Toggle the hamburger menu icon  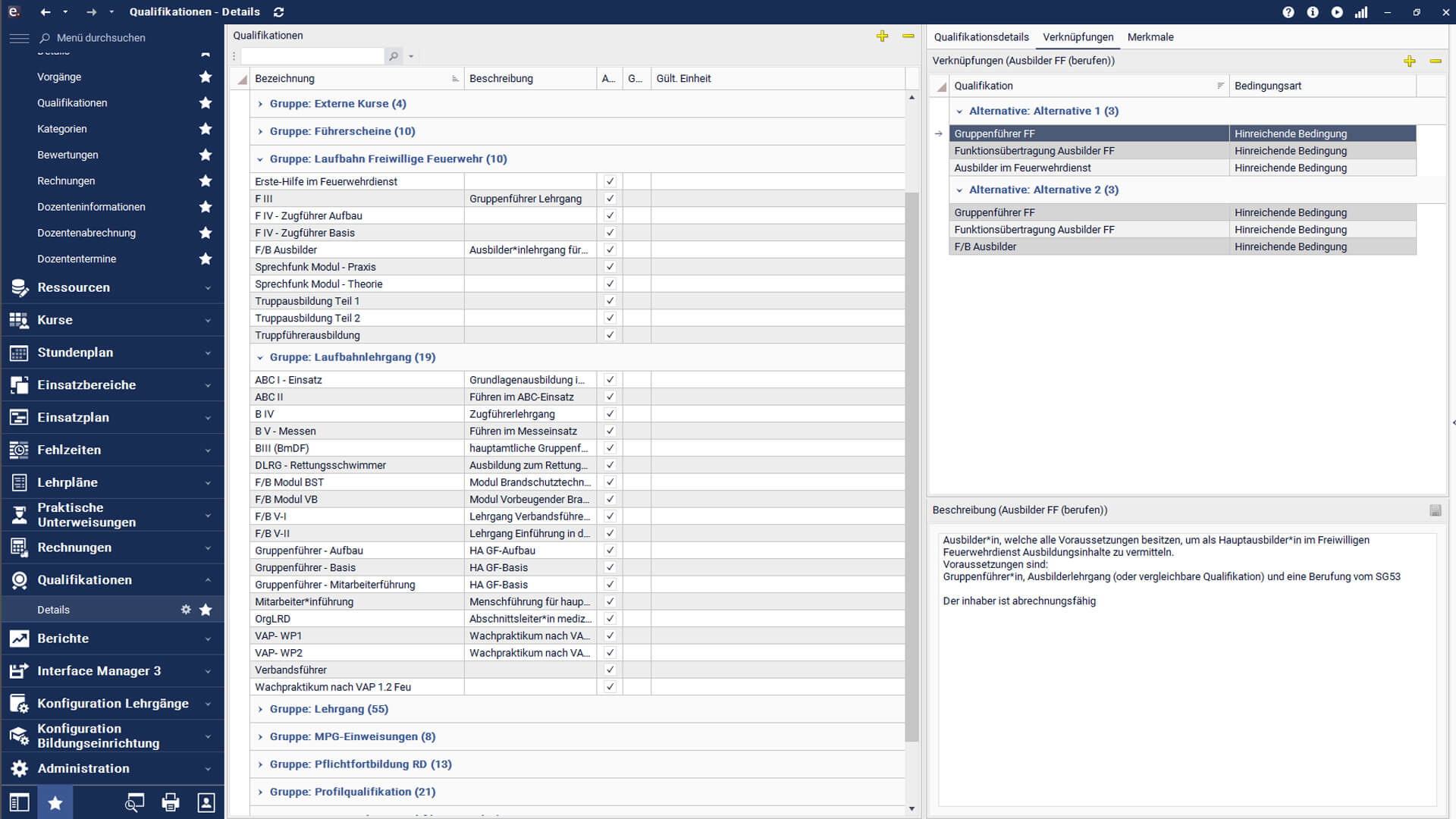[19, 38]
